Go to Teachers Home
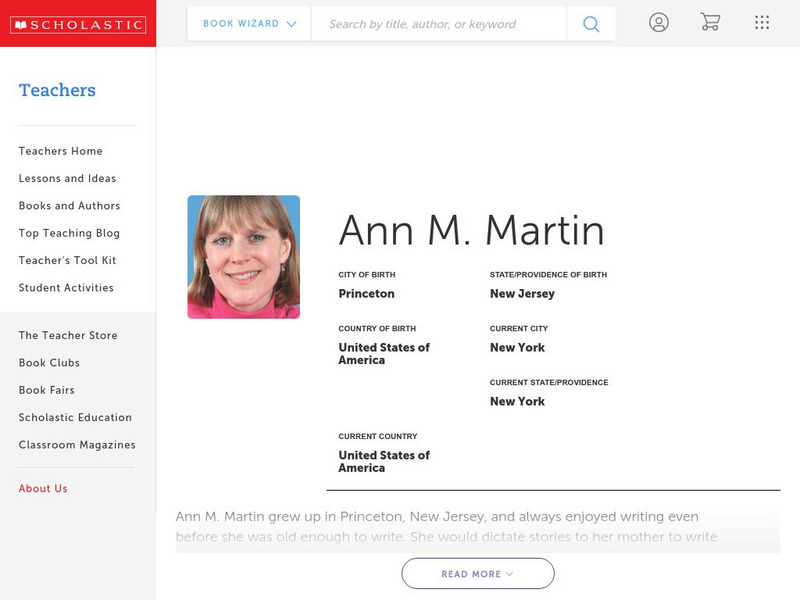The width and height of the screenshot is (800, 600). click(60, 151)
